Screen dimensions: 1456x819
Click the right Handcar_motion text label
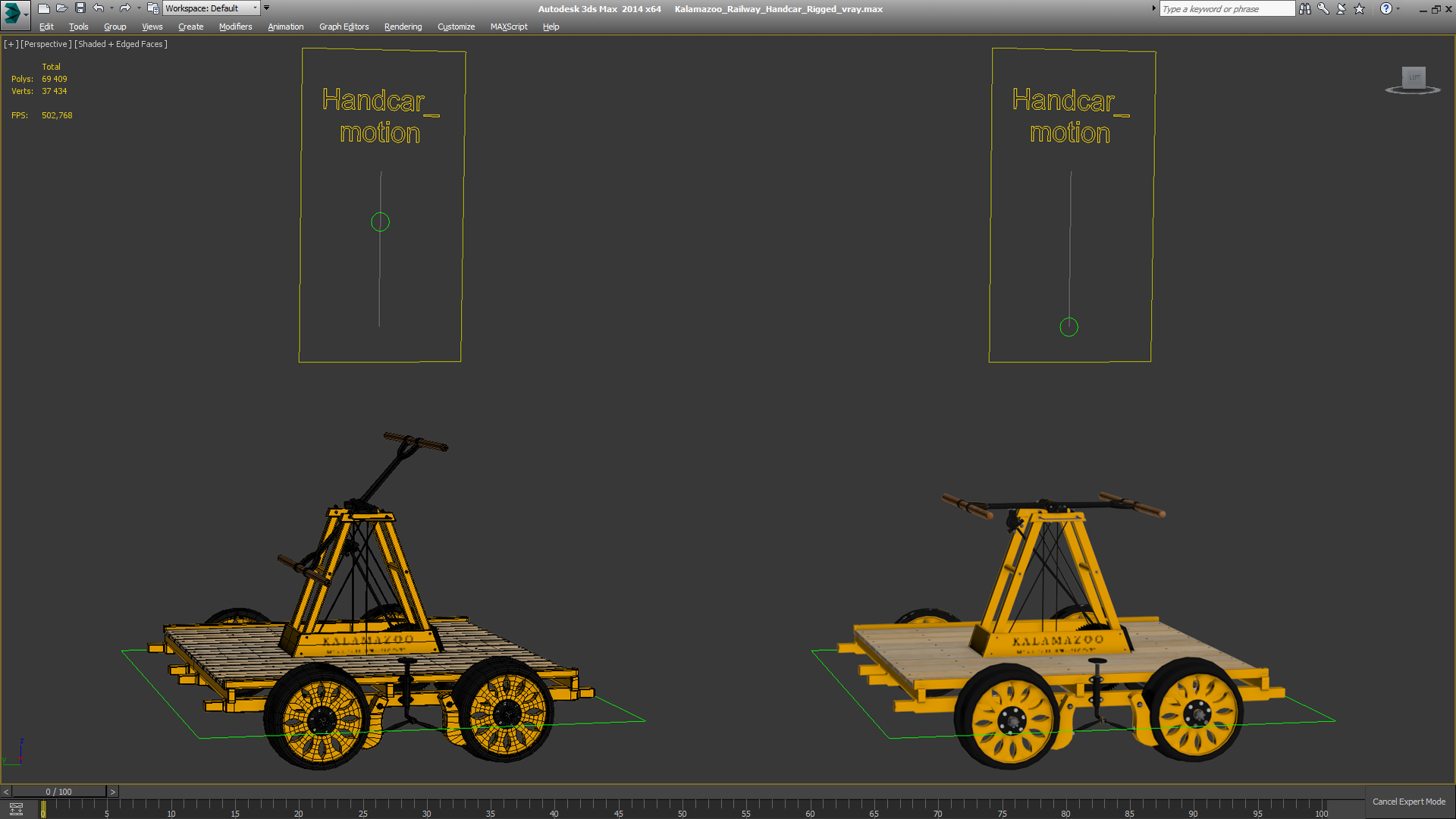[1070, 116]
